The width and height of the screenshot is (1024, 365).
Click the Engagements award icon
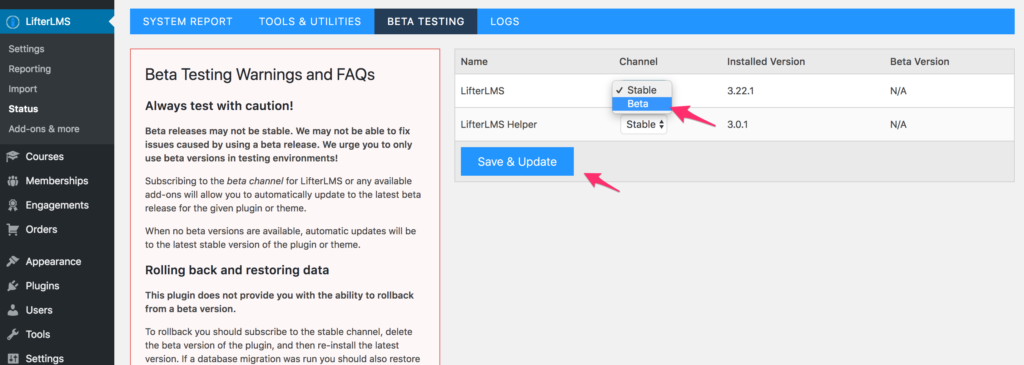(x=12, y=205)
